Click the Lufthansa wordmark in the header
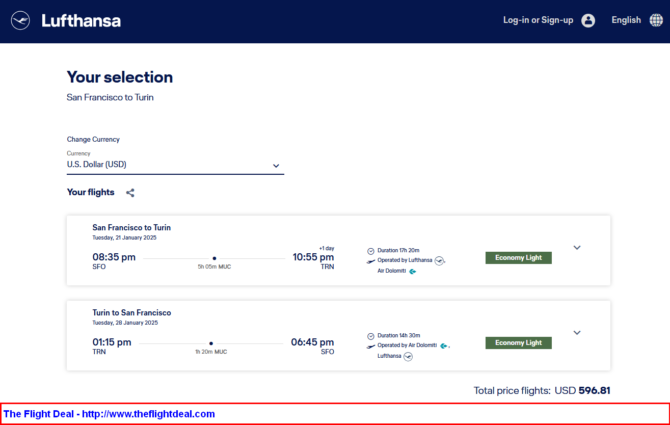 click(x=81, y=21)
